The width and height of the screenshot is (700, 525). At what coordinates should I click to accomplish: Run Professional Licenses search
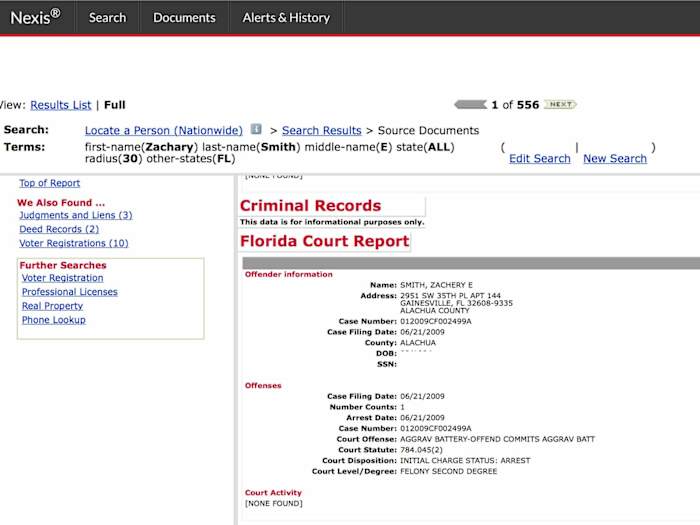click(70, 292)
